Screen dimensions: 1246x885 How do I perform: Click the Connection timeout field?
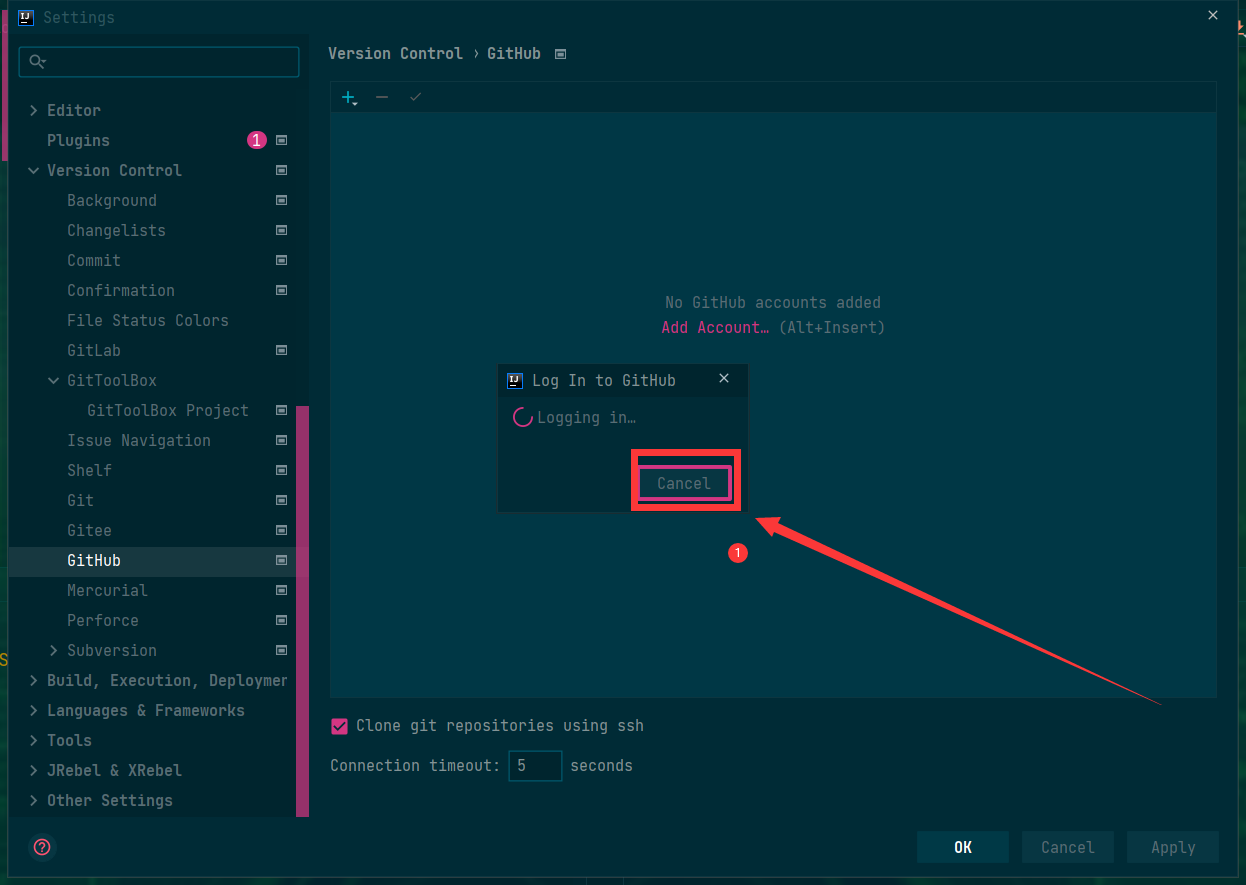535,766
